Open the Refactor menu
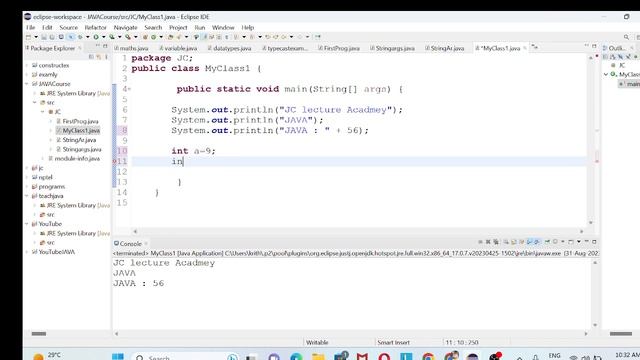The width and height of the screenshot is (640, 360). pos(96,27)
